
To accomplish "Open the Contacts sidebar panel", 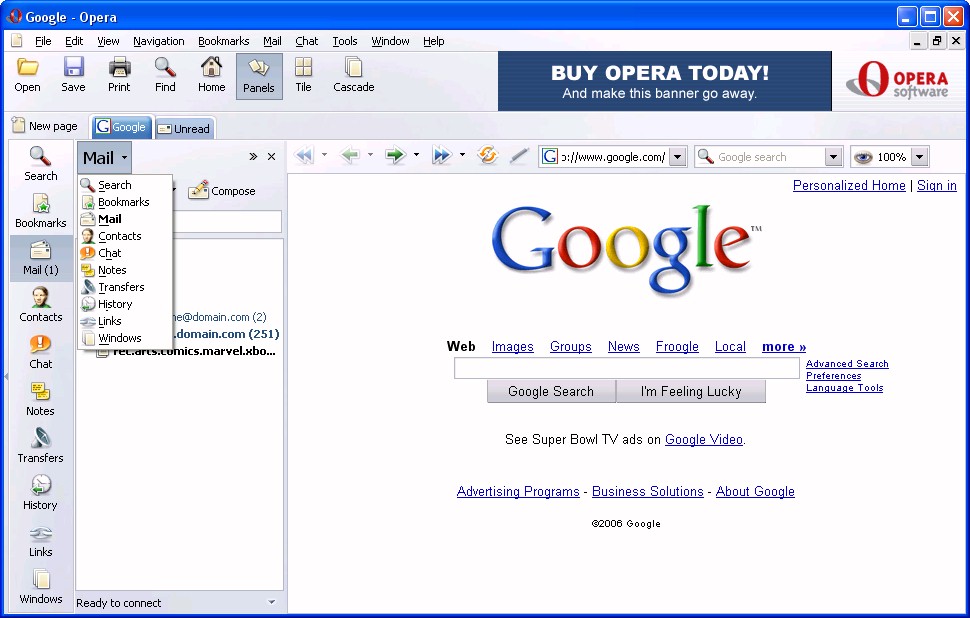I will [41, 305].
